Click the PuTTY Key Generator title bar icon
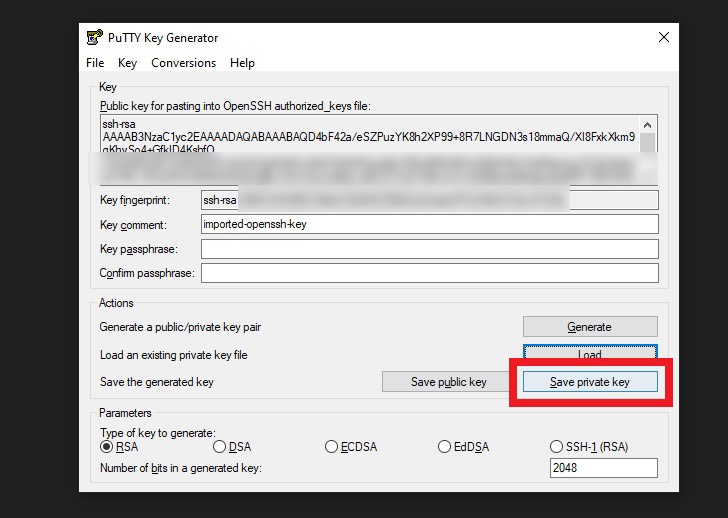This screenshot has height=518, width=728. tap(95, 38)
